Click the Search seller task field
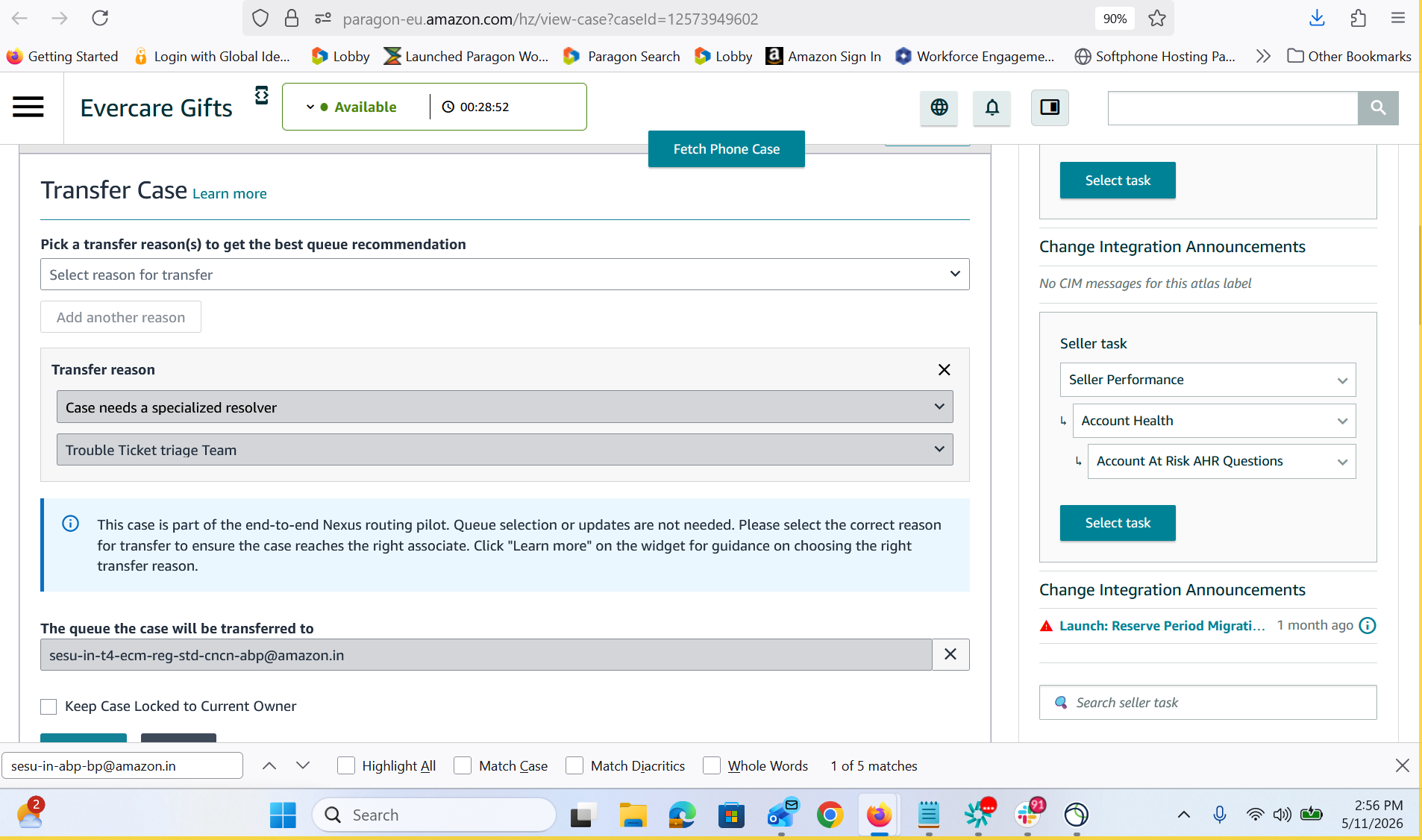The width and height of the screenshot is (1422, 840). tap(1208, 703)
